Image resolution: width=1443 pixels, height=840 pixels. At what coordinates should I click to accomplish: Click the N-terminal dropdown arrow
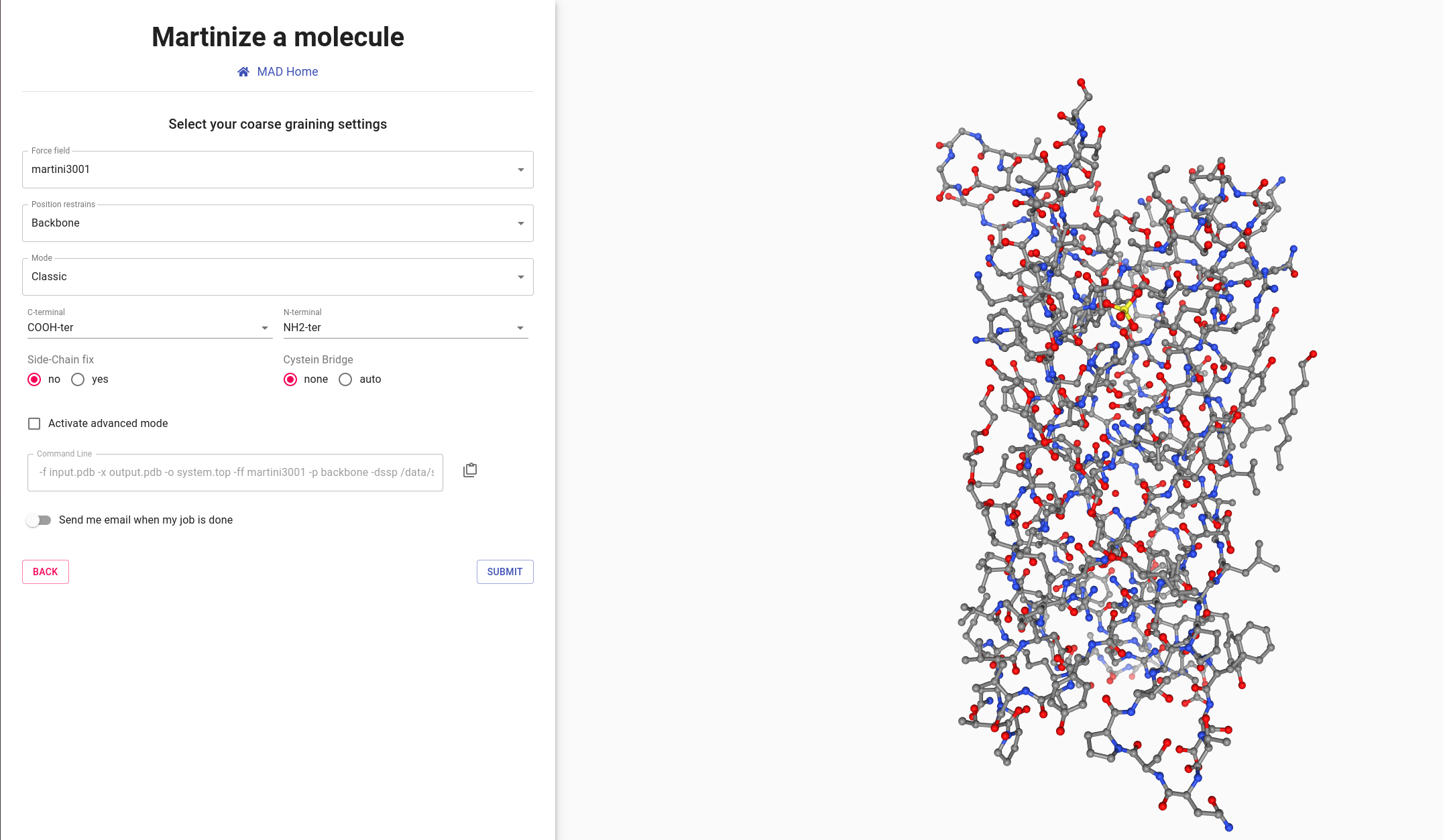point(520,328)
